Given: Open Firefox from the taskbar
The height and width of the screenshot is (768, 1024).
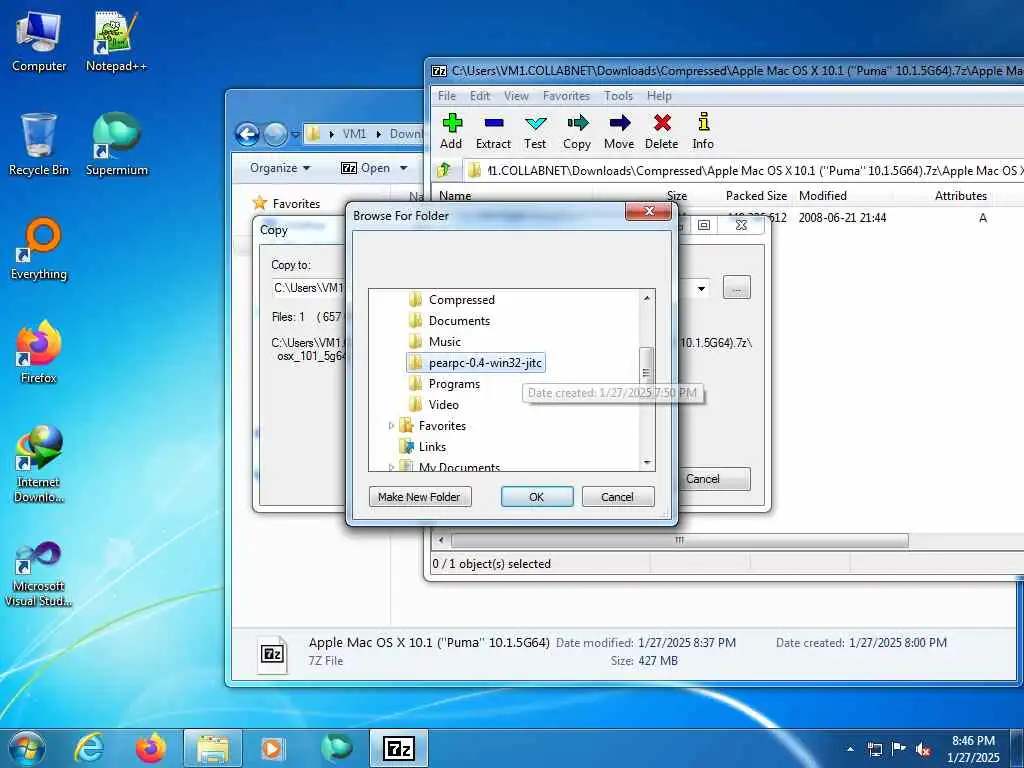Looking at the screenshot, I should click(151, 748).
